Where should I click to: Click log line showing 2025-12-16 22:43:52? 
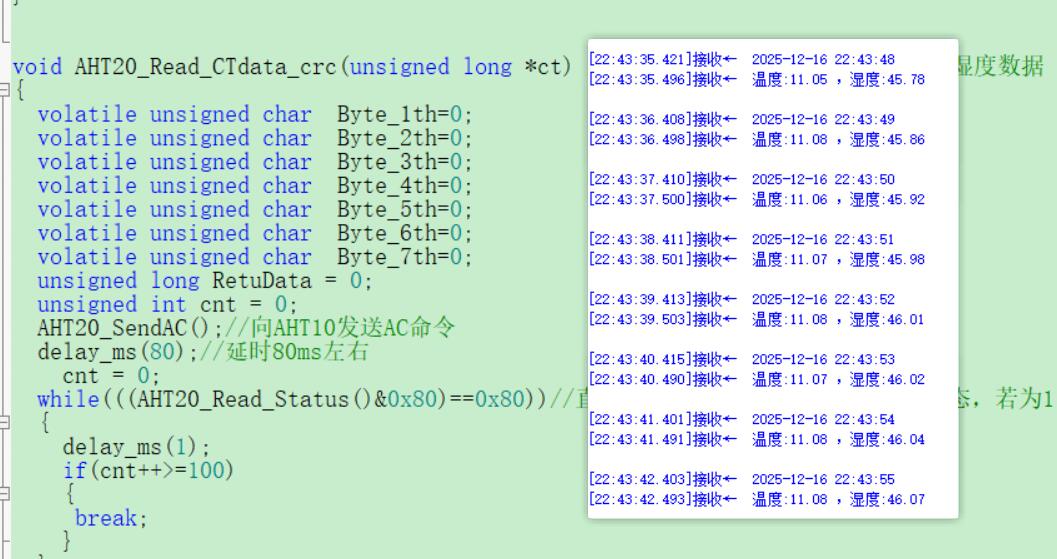coord(742,299)
